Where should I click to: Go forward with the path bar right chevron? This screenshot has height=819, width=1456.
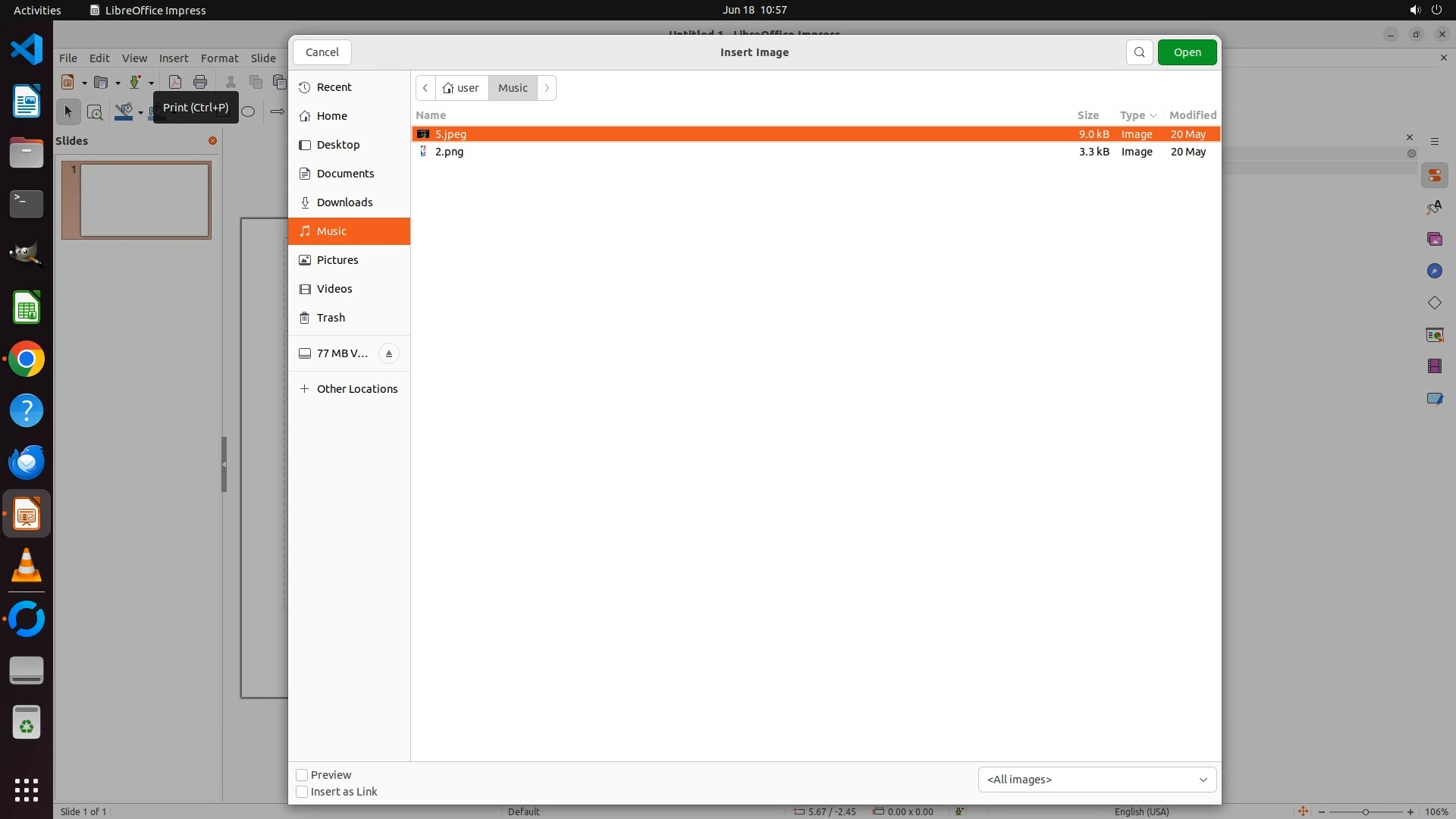tap(547, 88)
